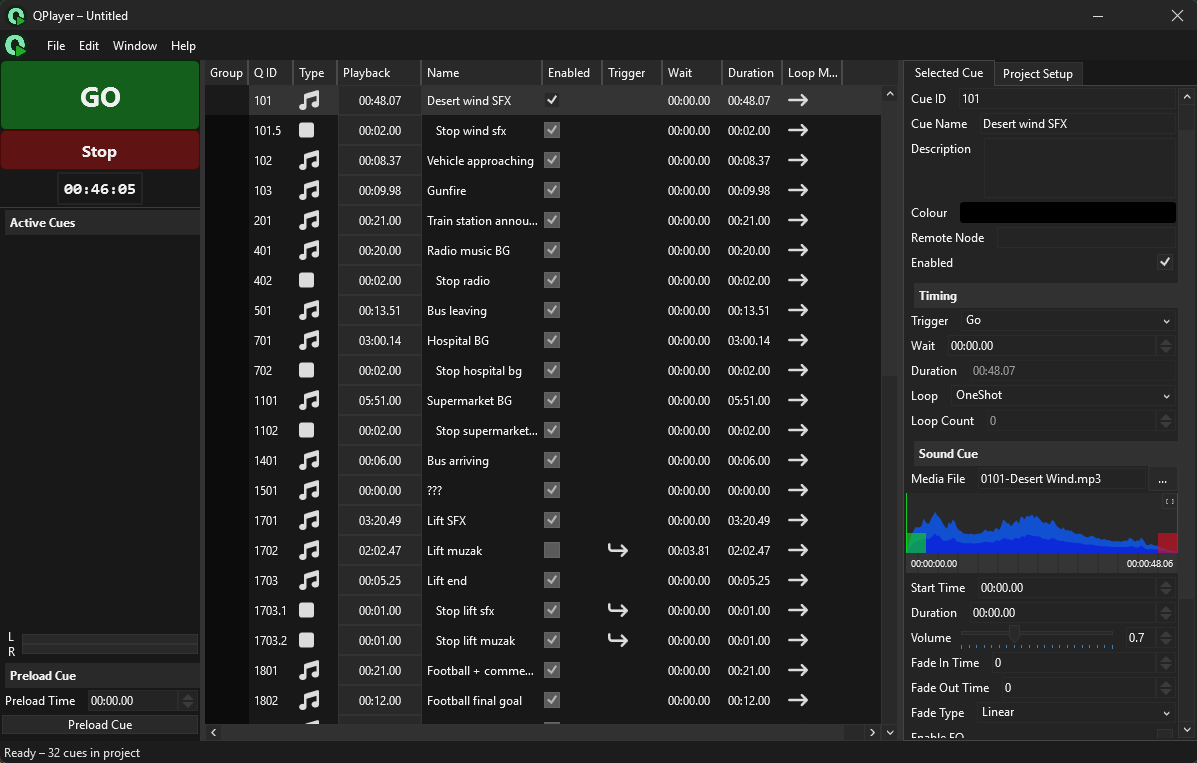The height and width of the screenshot is (763, 1197).
Task: Open the Window menu
Action: point(134,46)
